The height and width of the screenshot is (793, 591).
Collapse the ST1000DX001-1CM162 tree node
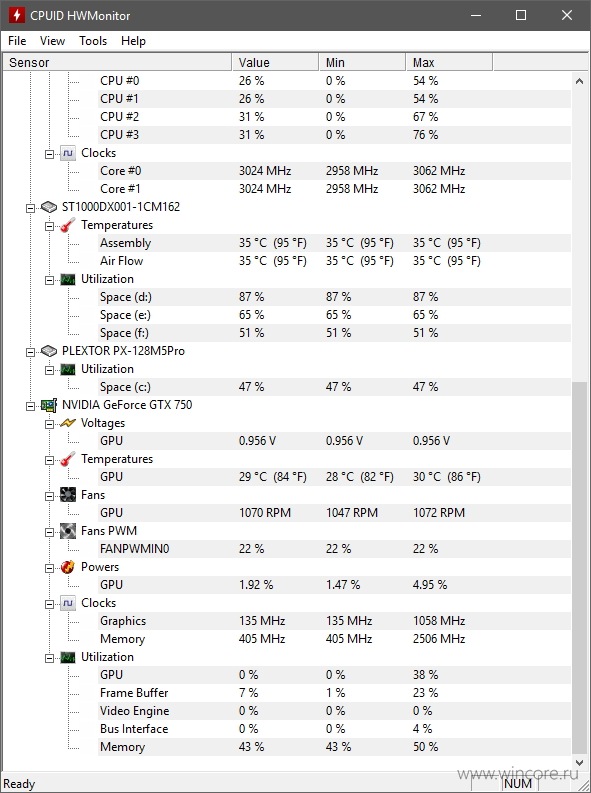click(30, 208)
